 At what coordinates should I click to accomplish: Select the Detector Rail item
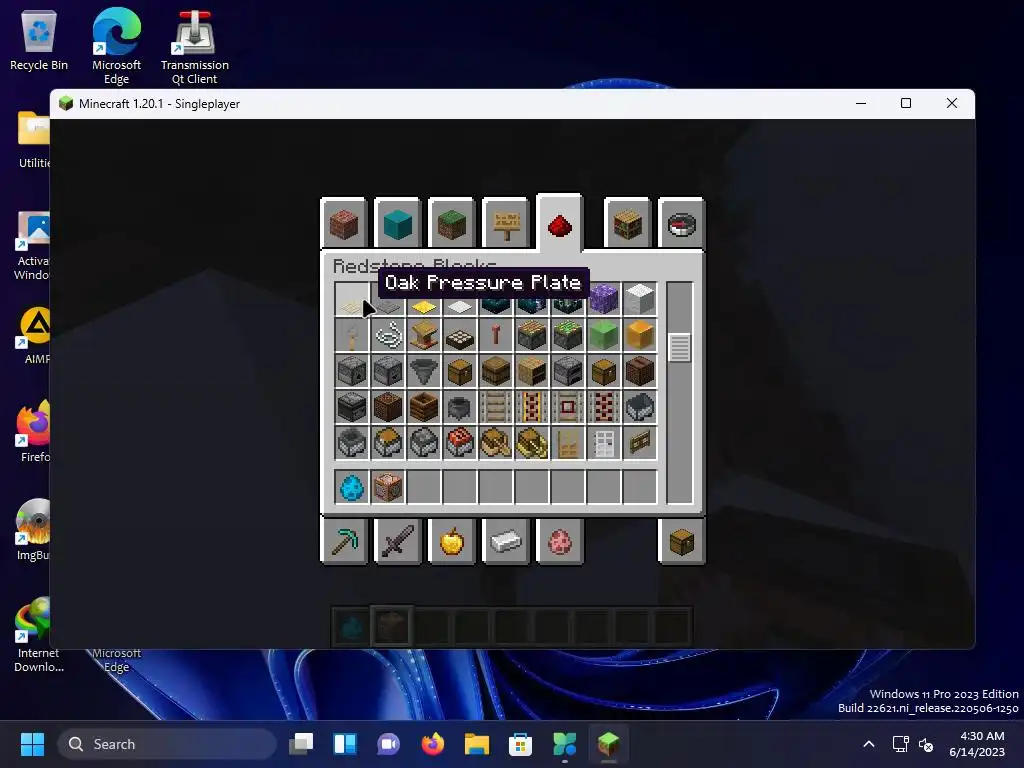(x=568, y=408)
